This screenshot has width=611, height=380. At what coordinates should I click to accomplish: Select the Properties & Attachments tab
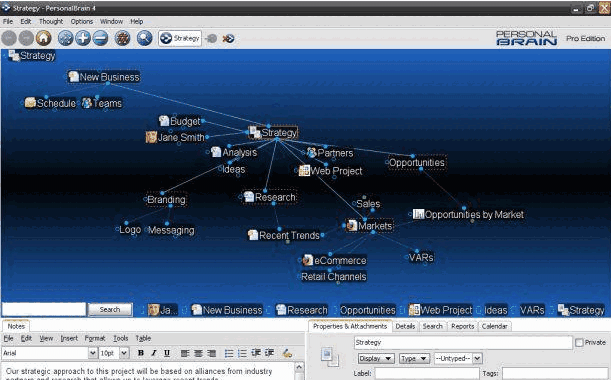coord(350,326)
